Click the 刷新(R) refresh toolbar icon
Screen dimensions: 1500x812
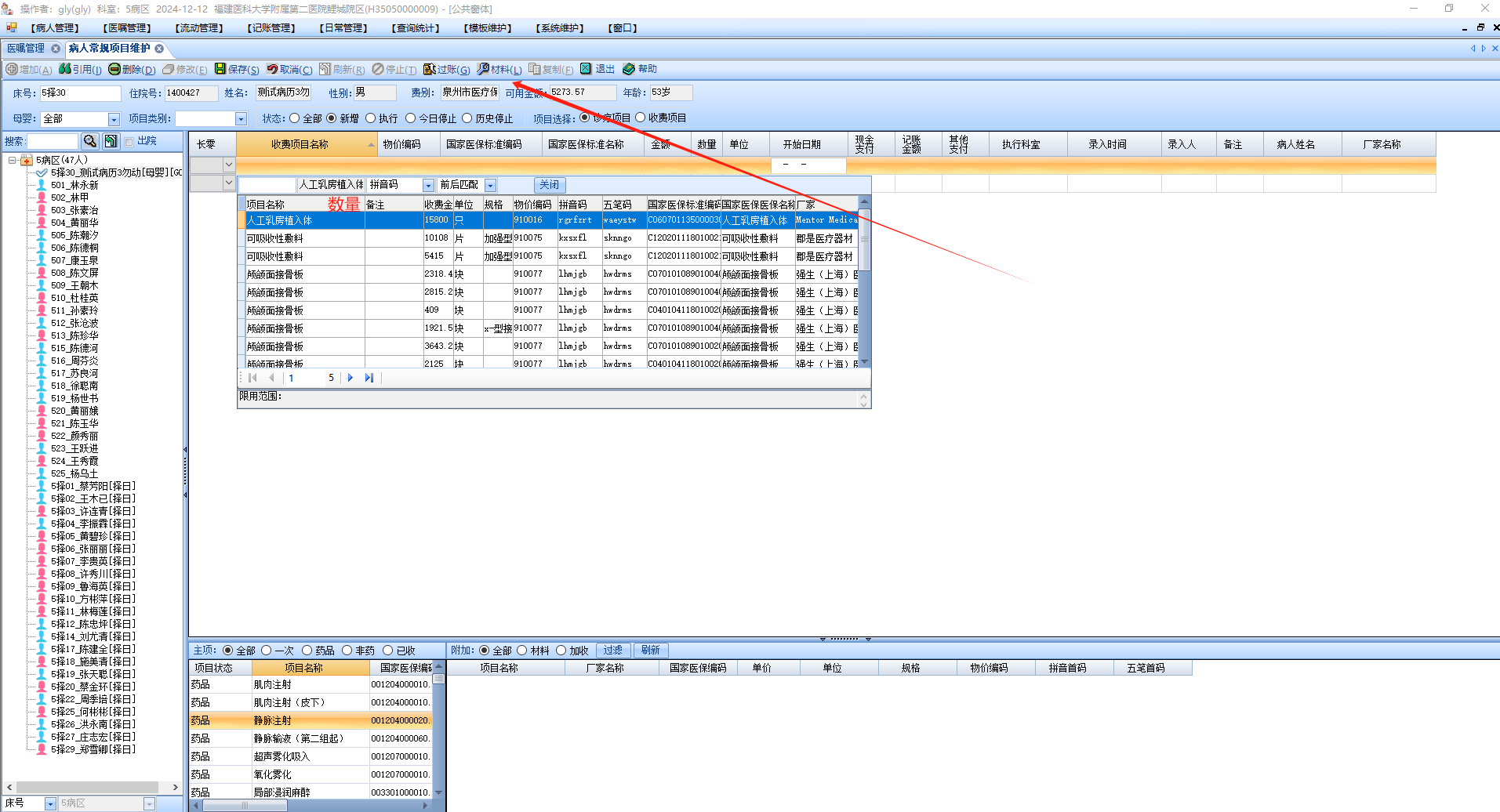(325, 69)
